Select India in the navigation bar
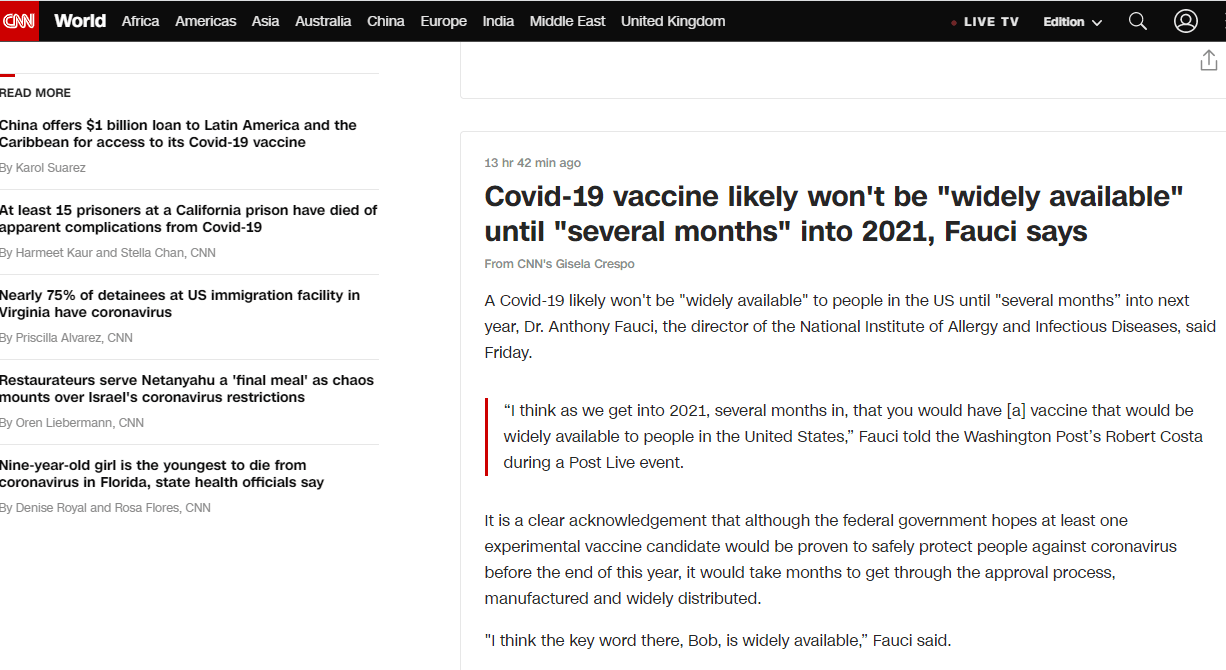This screenshot has width=1226, height=670. click(x=498, y=21)
